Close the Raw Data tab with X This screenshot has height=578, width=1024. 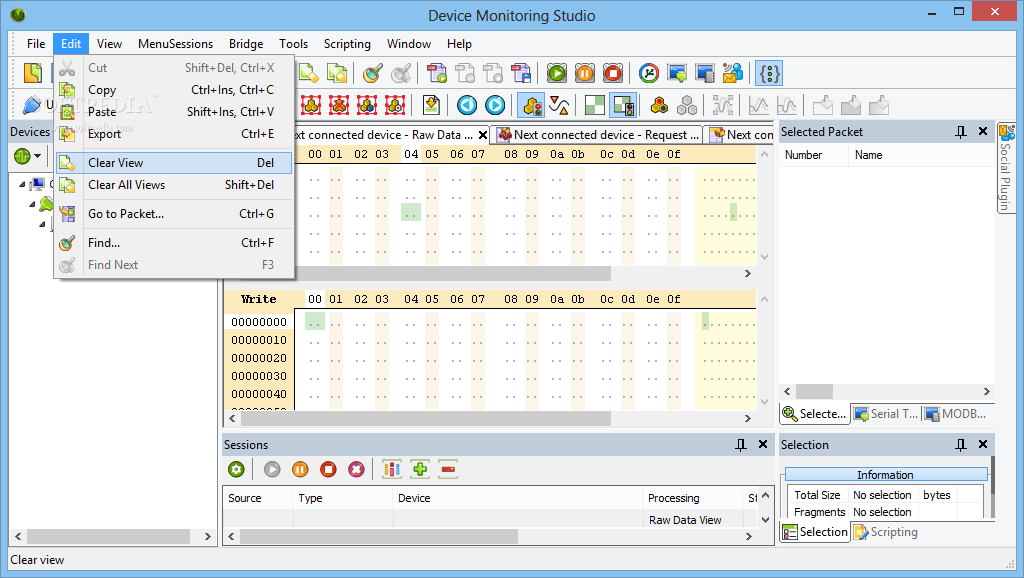483,135
